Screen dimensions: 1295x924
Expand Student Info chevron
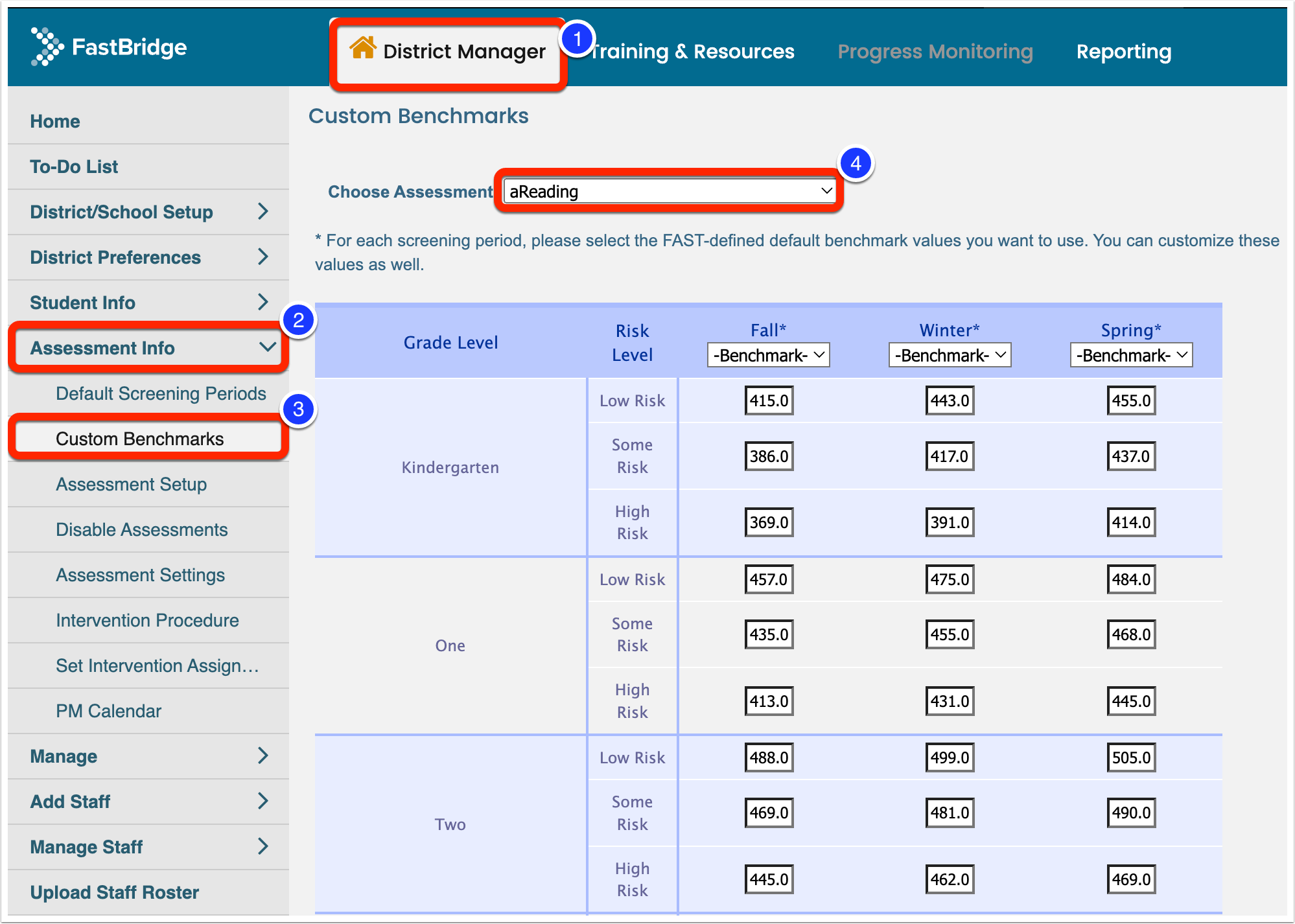tap(262, 302)
